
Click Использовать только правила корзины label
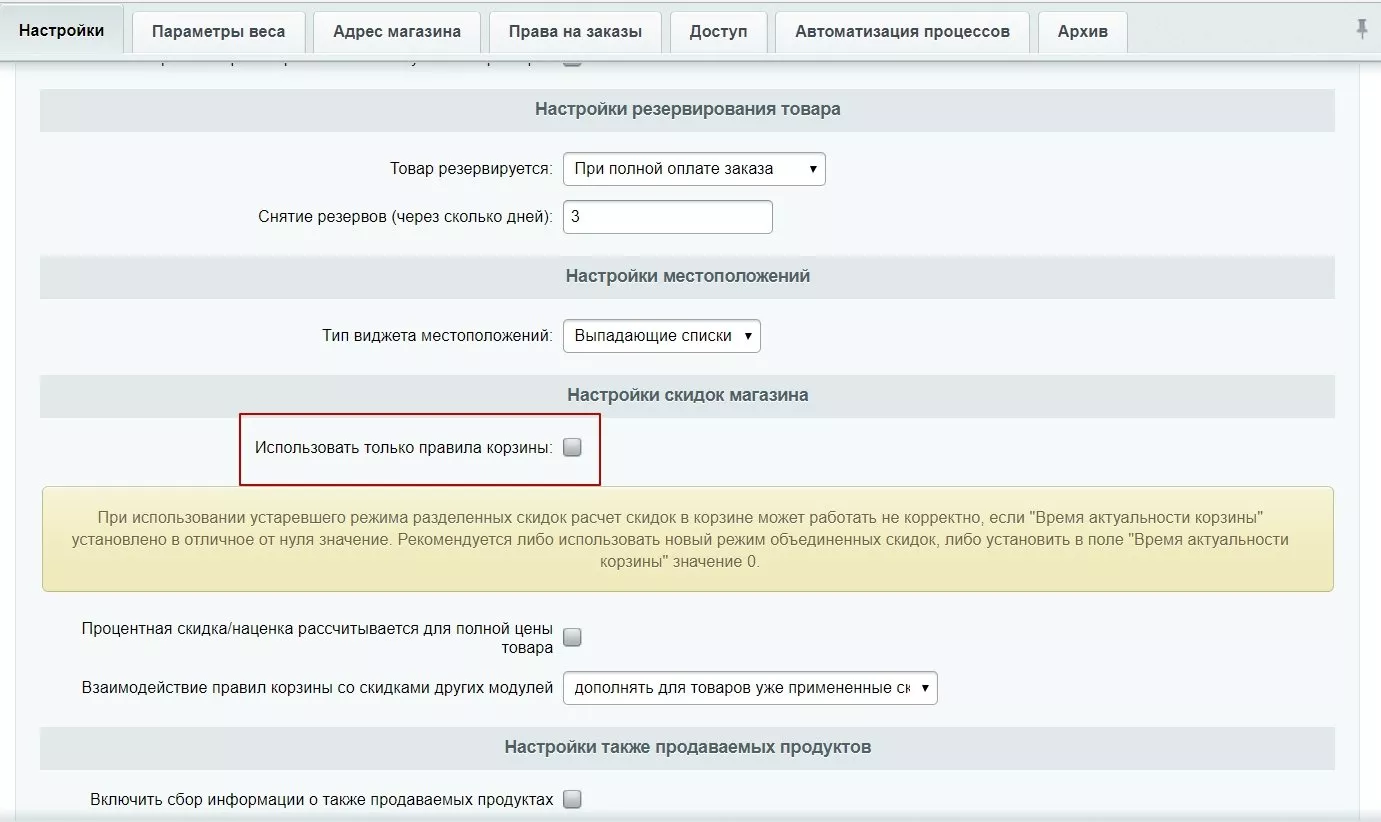tap(404, 448)
